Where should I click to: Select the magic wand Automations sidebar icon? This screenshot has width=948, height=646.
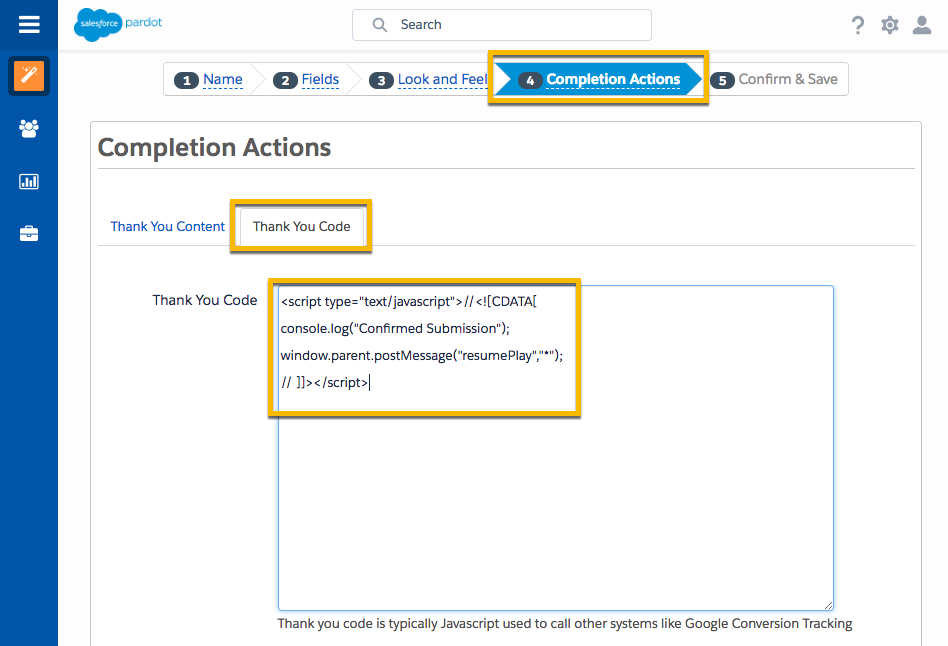(28, 75)
